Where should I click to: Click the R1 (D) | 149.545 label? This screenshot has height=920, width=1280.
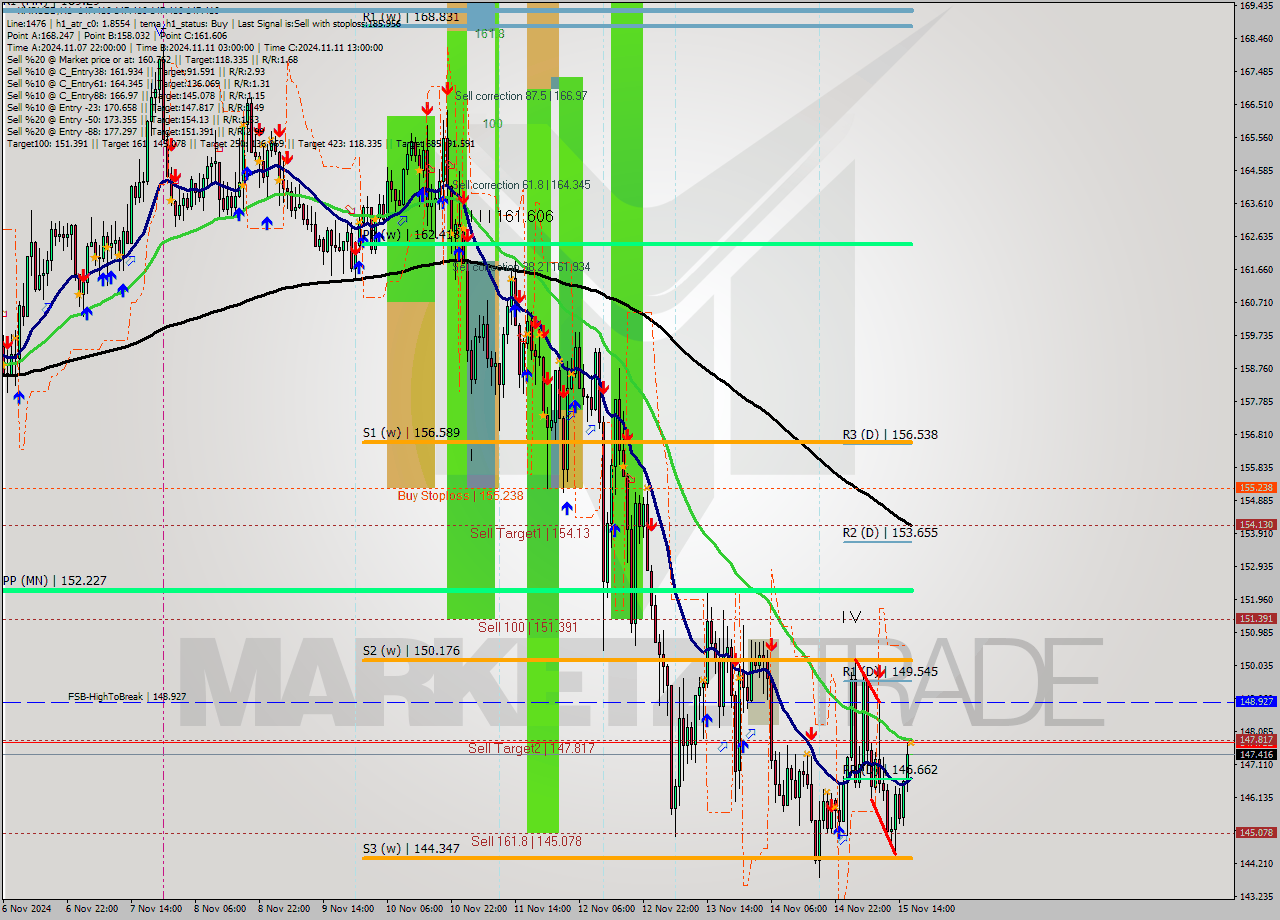890,671
